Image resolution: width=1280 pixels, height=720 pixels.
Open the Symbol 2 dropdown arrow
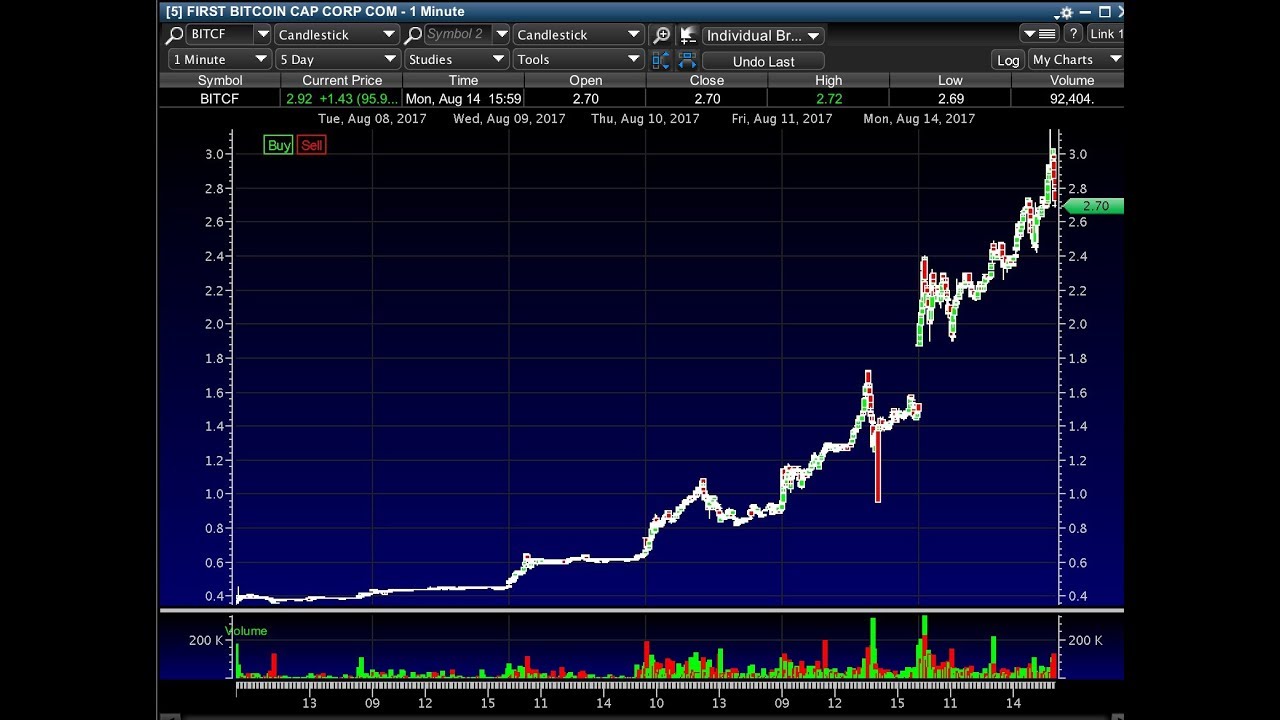pyautogui.click(x=502, y=34)
